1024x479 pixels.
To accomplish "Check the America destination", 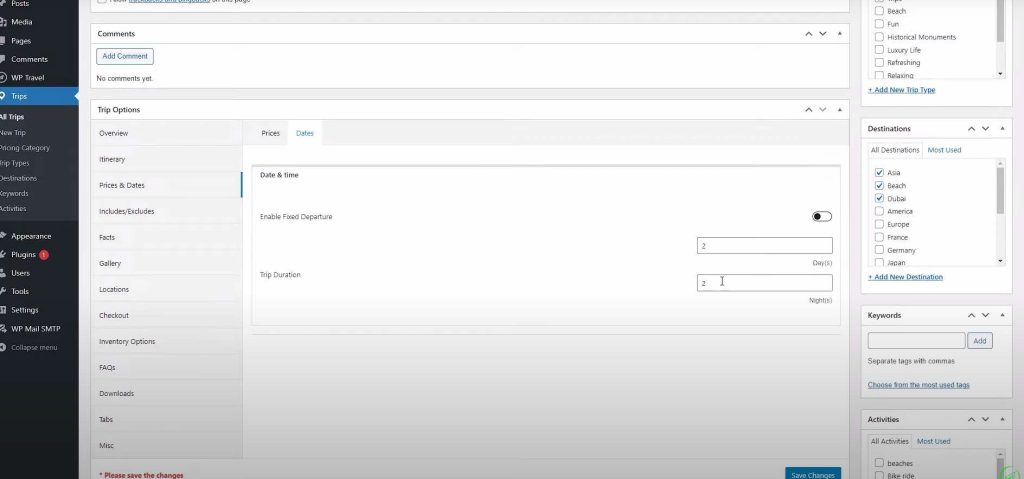I will [879, 211].
